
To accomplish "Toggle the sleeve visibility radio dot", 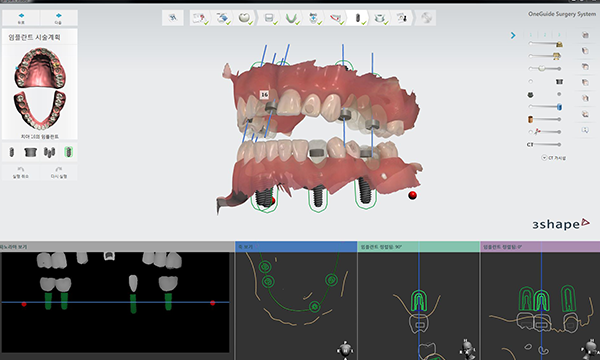I will (x=531, y=81).
